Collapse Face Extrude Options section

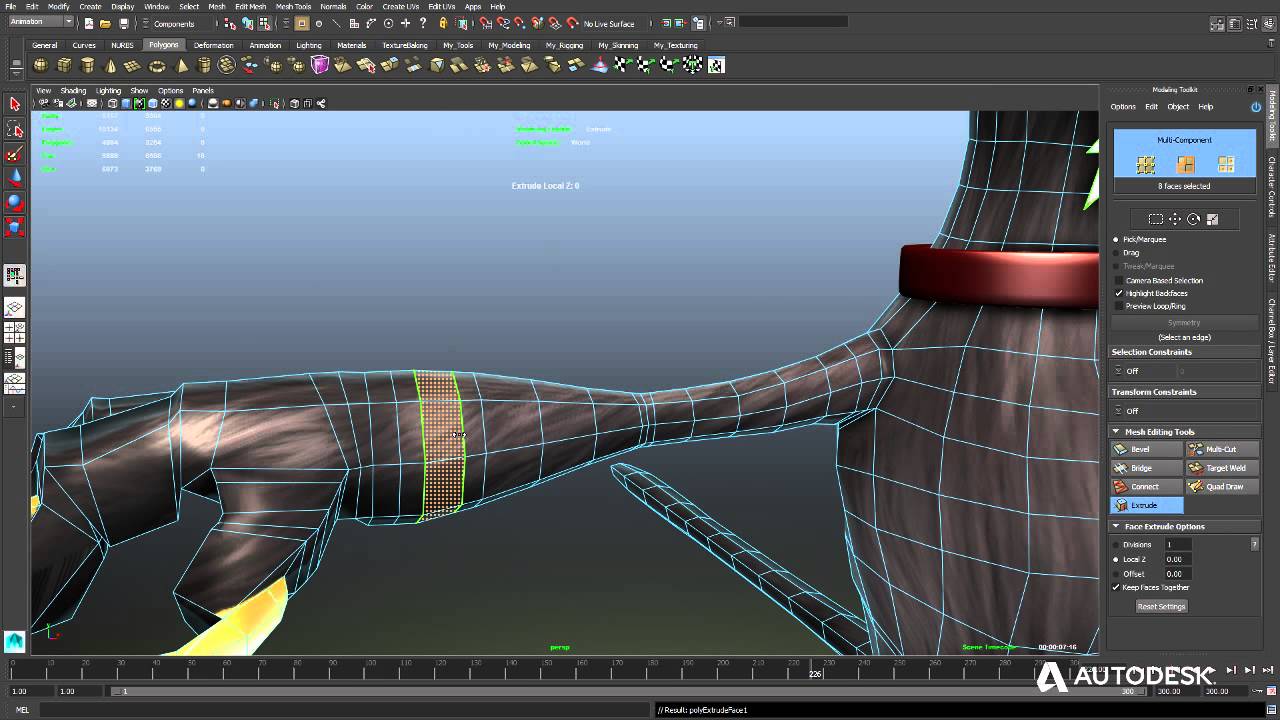point(1116,527)
